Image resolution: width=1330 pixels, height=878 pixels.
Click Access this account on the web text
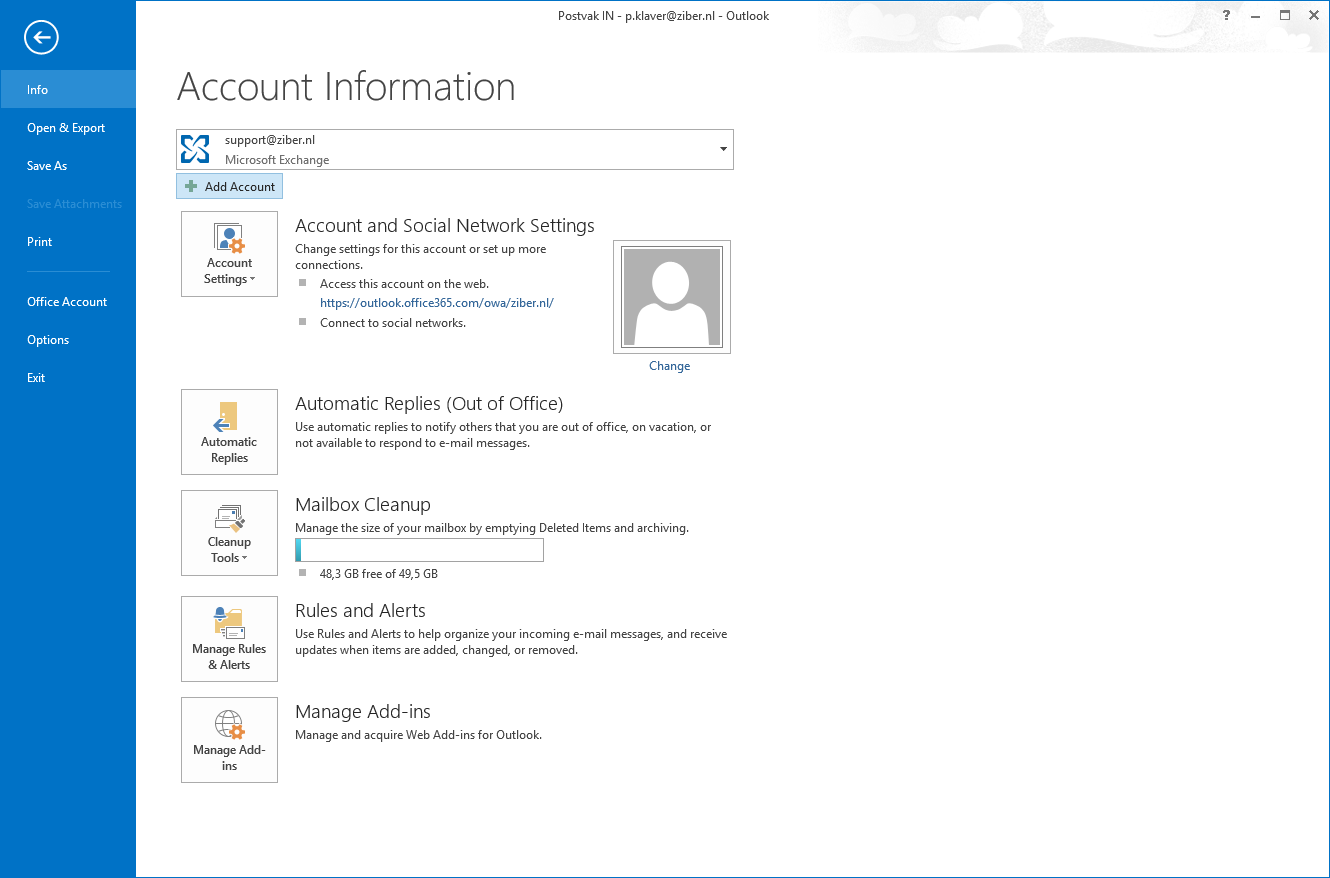(404, 284)
